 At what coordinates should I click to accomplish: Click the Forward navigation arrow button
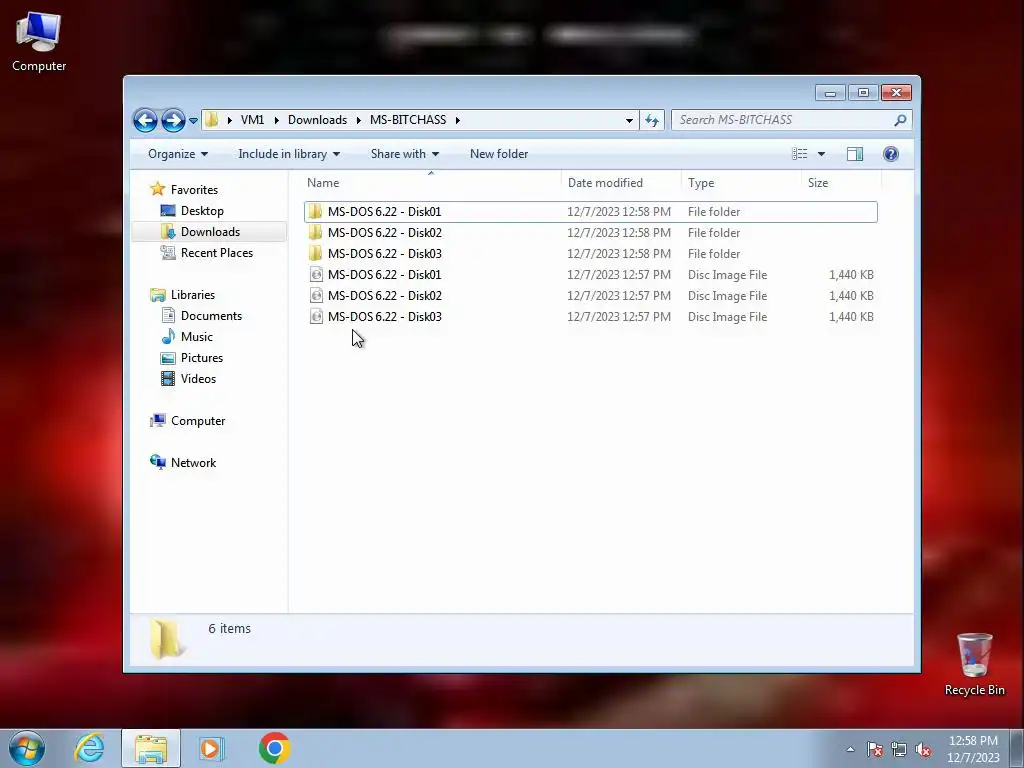coord(173,120)
